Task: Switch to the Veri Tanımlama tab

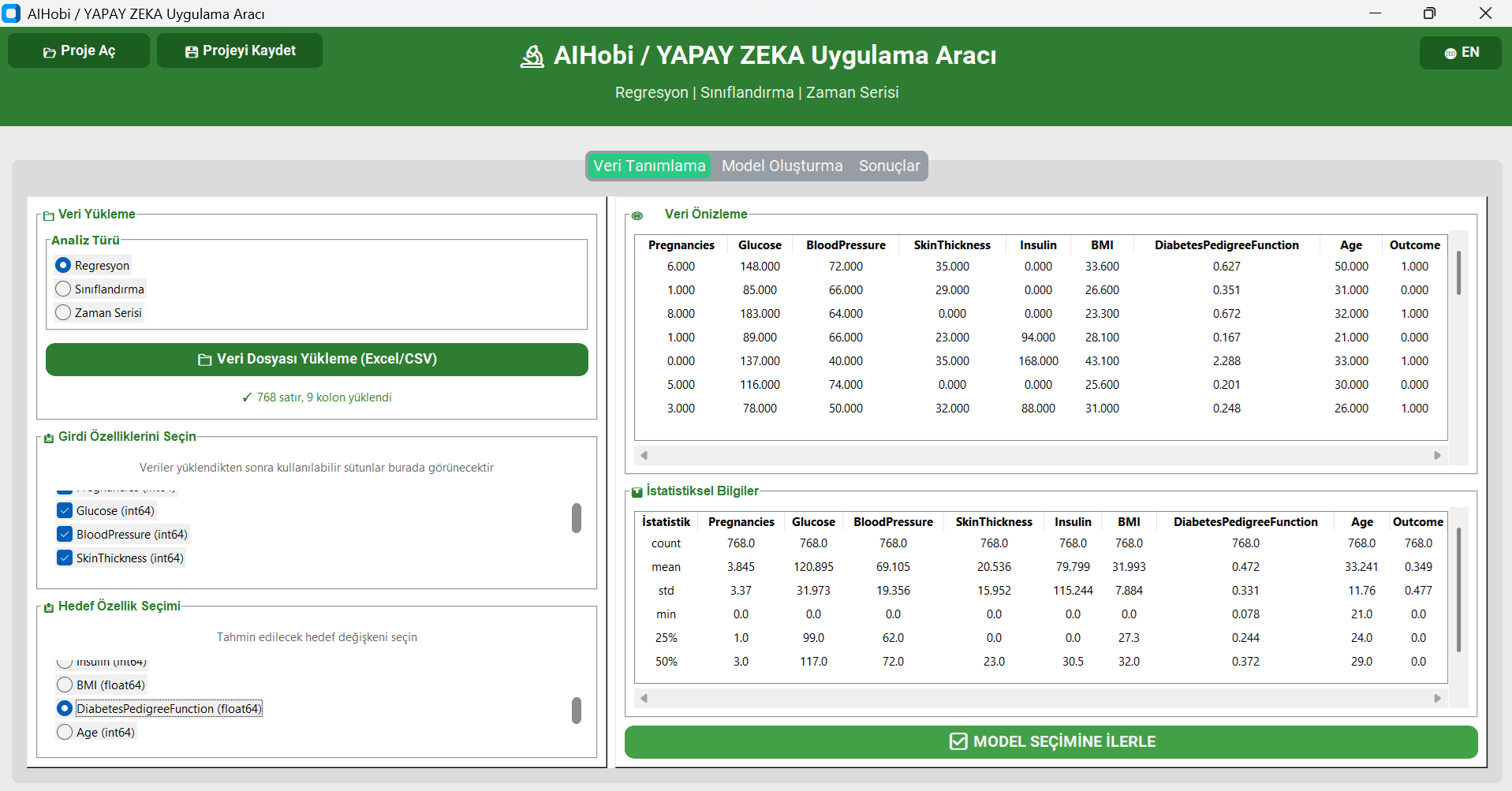Action: 649,166
